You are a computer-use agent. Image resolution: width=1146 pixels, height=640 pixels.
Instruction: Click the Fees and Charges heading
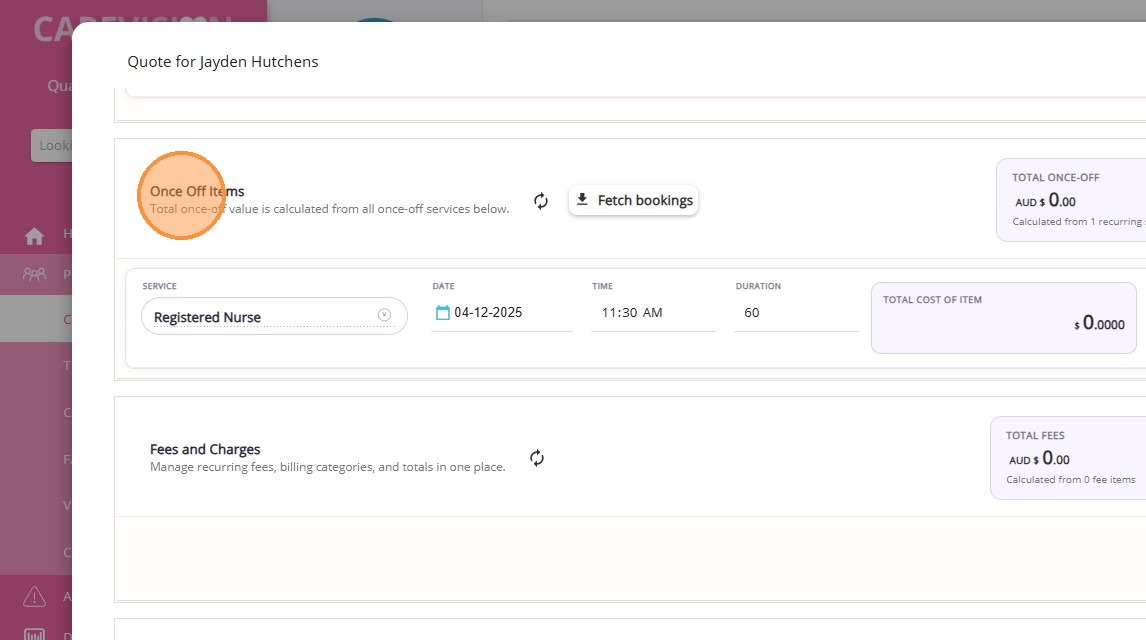click(x=205, y=449)
